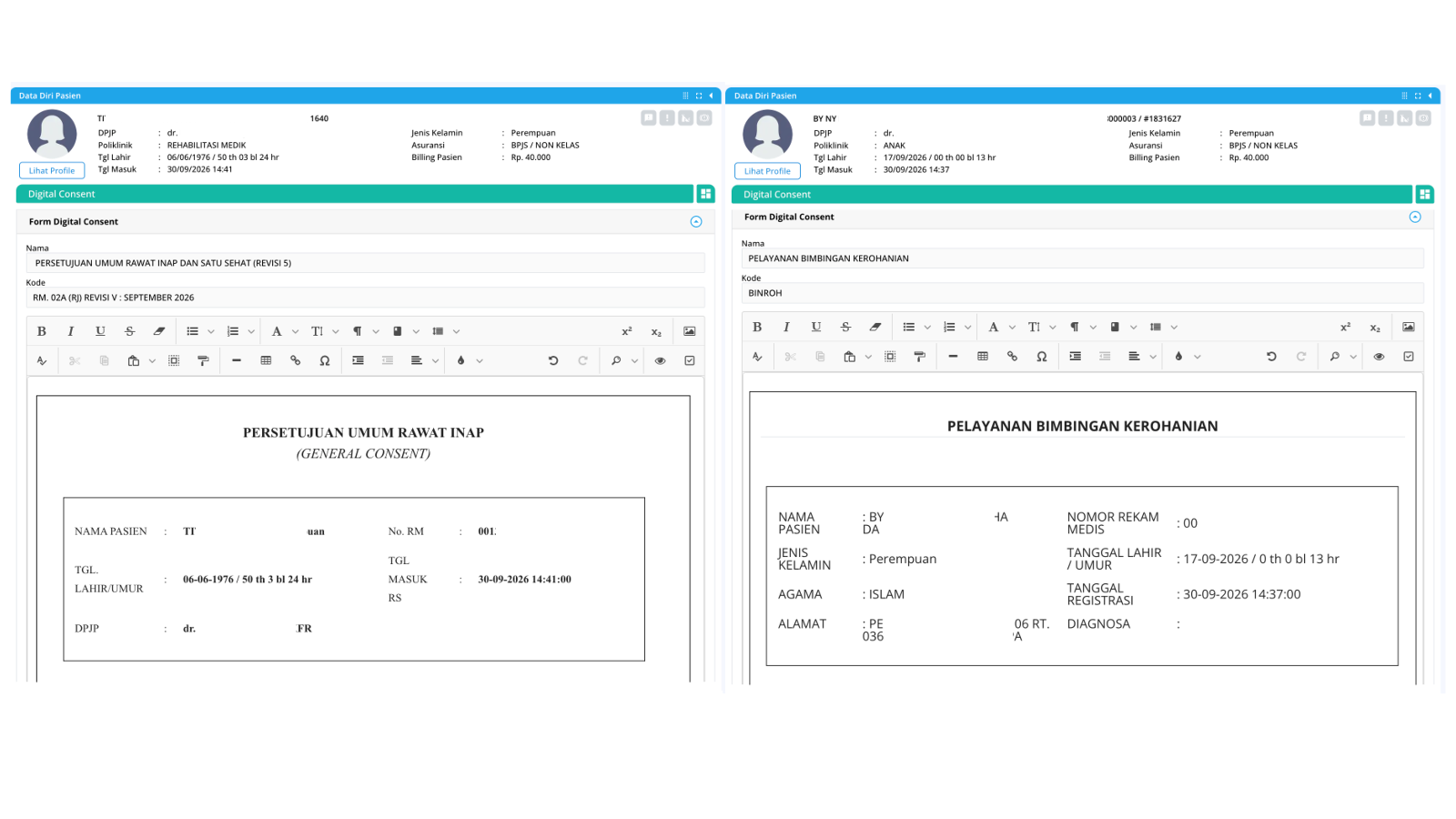Click the checkbox icon in left editor toolbar
Screen dimensions: 1456x819
pyautogui.click(x=690, y=360)
